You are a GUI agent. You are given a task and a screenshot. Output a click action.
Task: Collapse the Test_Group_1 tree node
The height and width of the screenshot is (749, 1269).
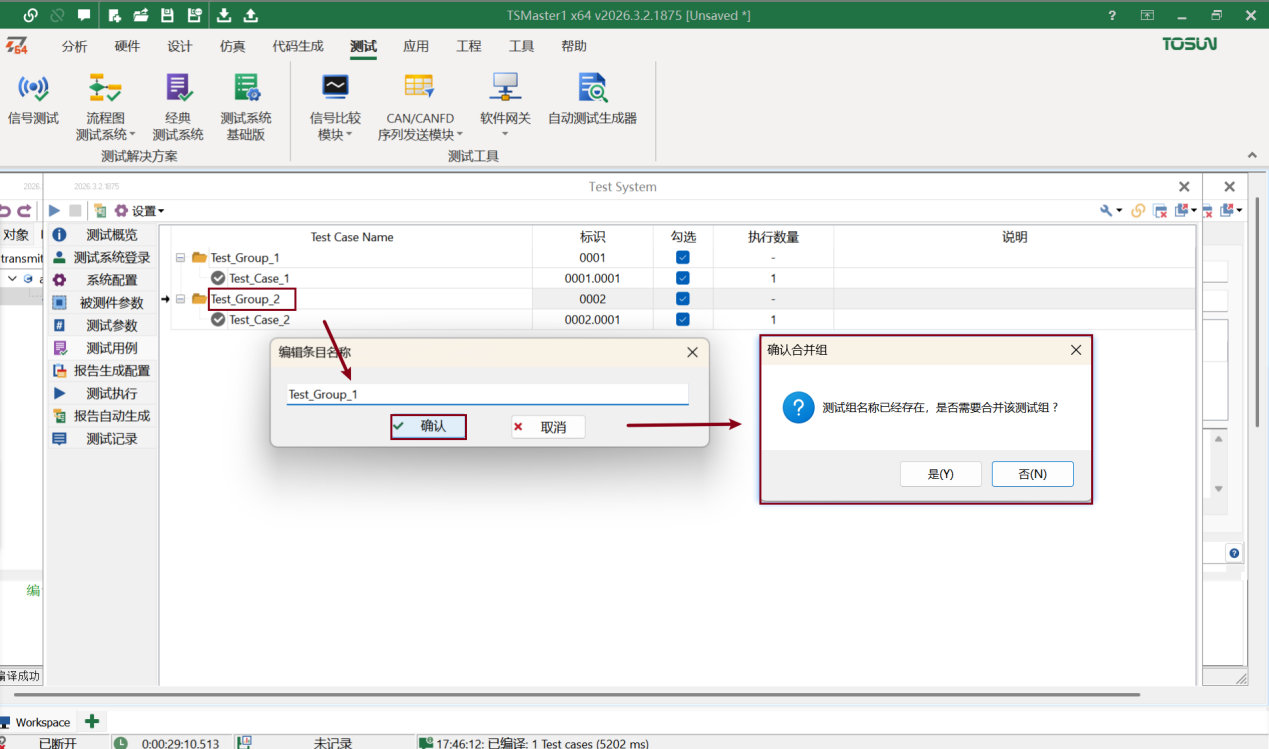click(182, 257)
